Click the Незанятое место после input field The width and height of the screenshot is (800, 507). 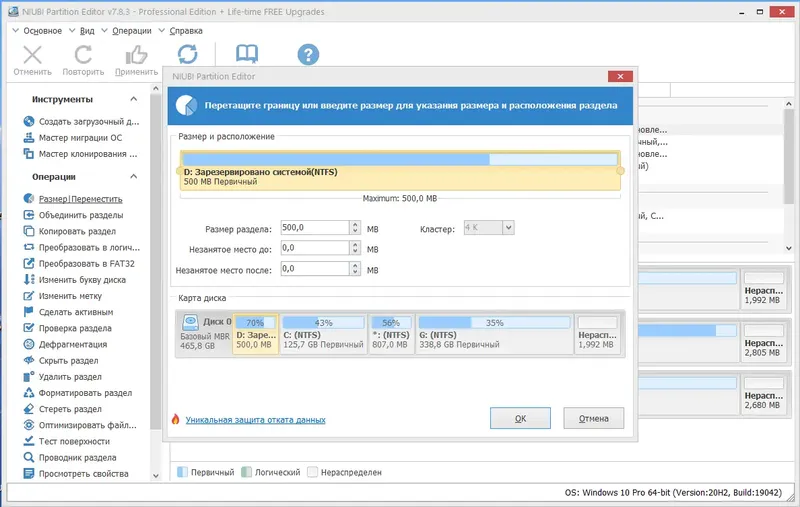click(315, 268)
